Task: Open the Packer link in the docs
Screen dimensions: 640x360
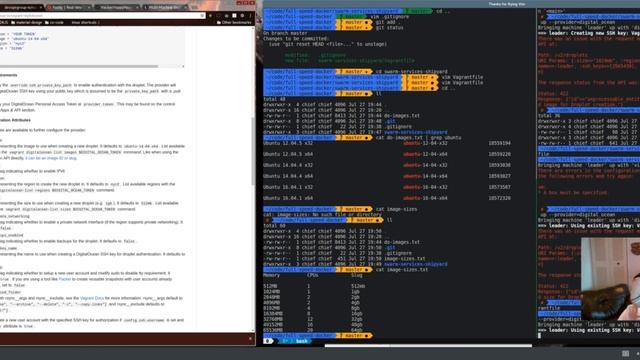Action: click(64, 279)
